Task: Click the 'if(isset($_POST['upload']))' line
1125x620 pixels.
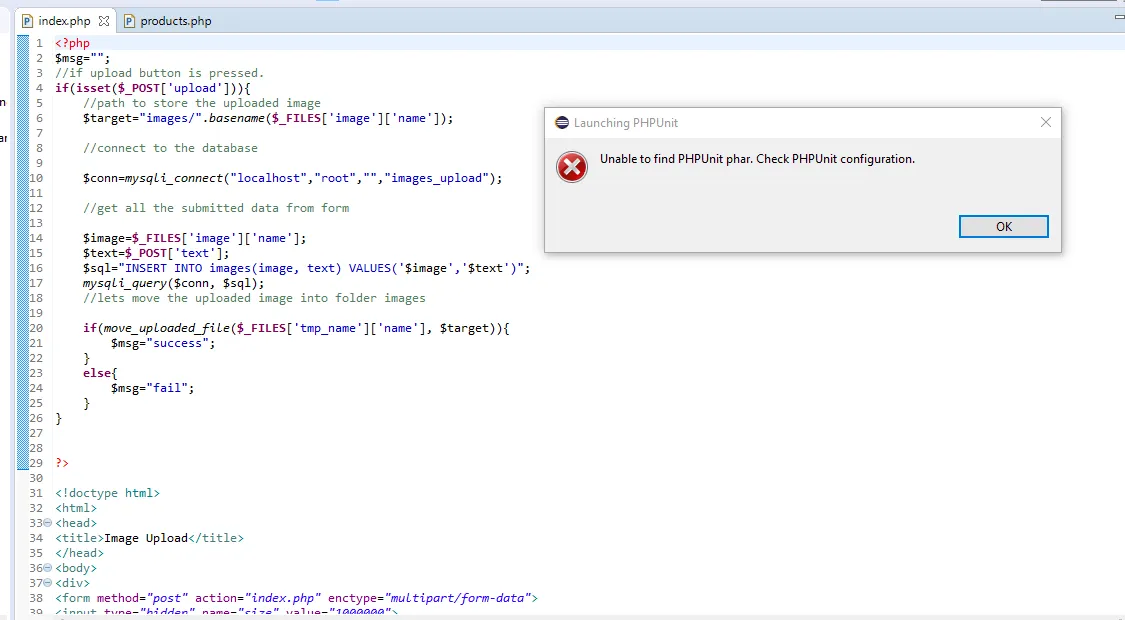Action: pyautogui.click(x=153, y=88)
